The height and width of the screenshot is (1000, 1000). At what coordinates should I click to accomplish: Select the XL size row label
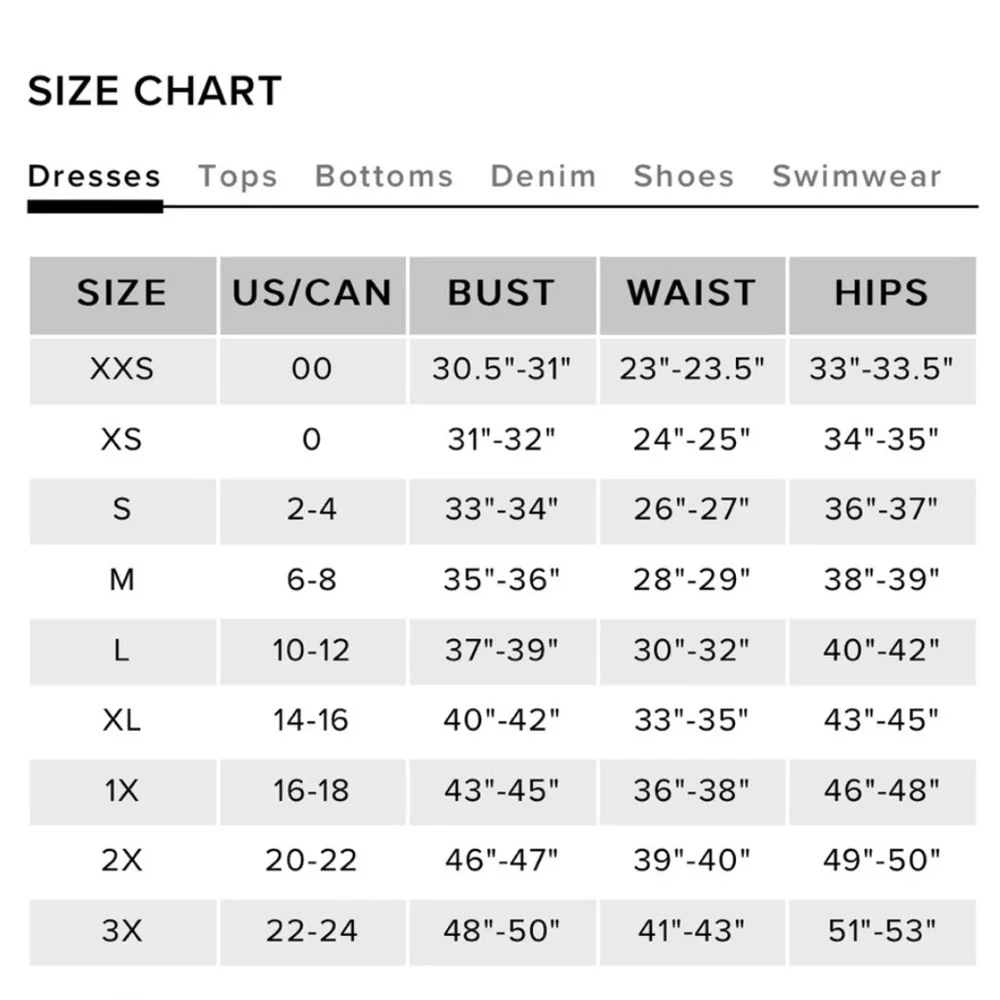[122, 719]
